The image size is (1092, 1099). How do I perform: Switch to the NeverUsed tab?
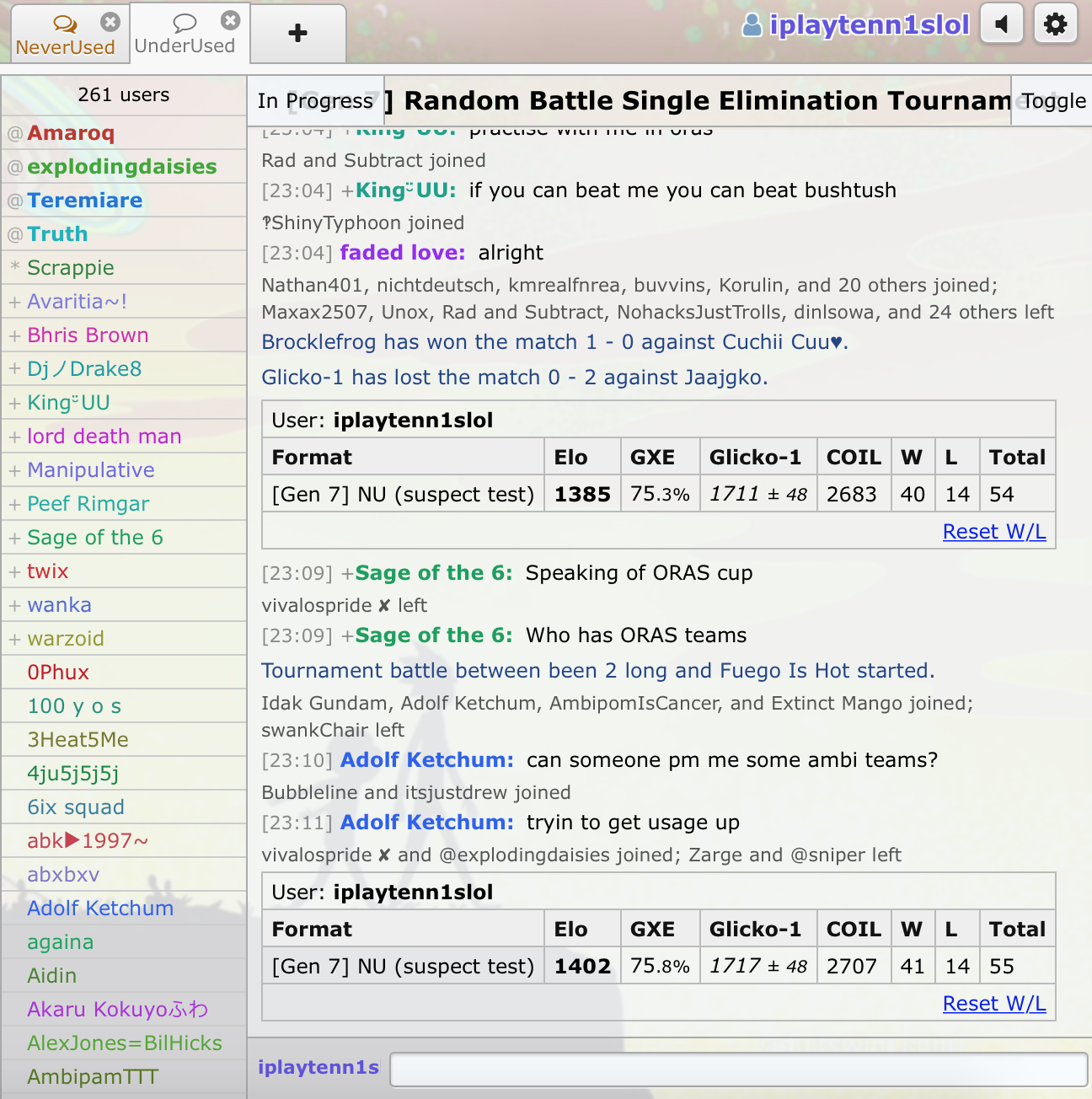coord(65,47)
